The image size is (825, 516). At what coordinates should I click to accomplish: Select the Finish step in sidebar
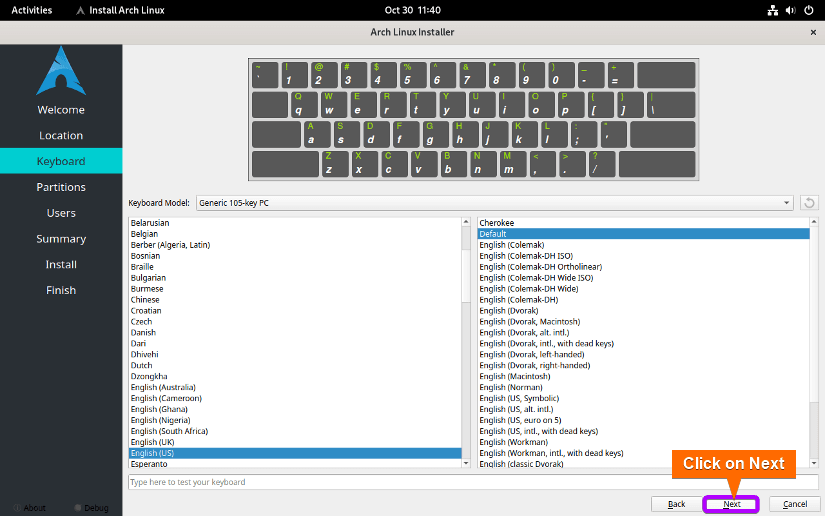[x=61, y=290]
